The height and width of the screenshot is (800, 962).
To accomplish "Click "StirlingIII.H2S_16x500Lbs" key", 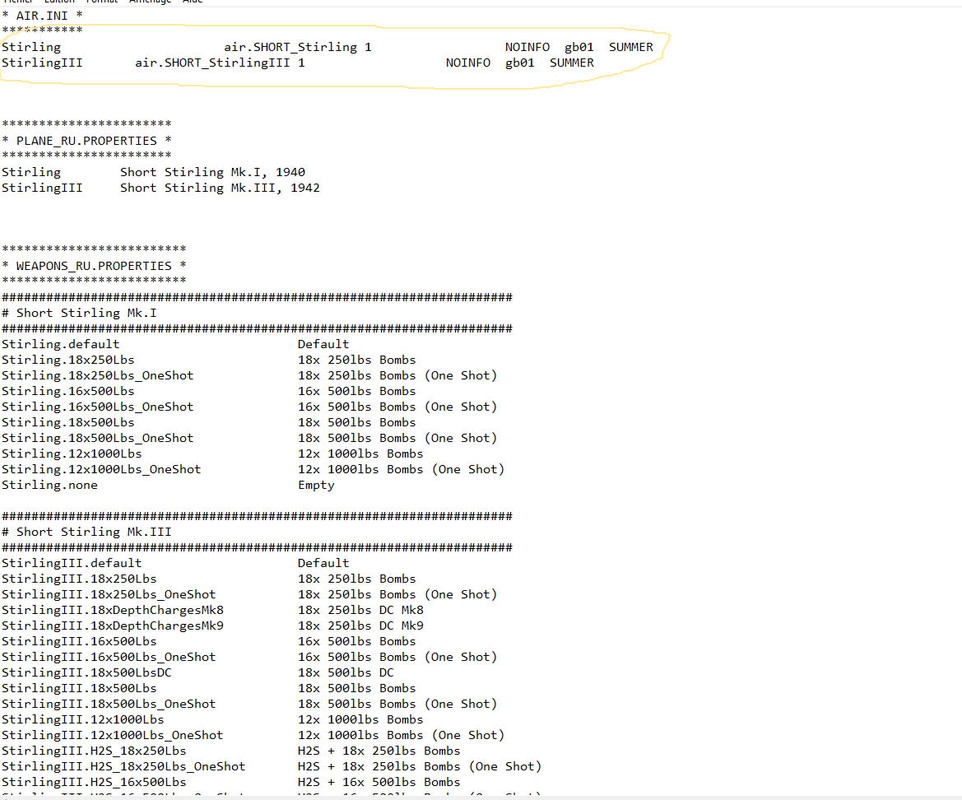I will point(94,782).
